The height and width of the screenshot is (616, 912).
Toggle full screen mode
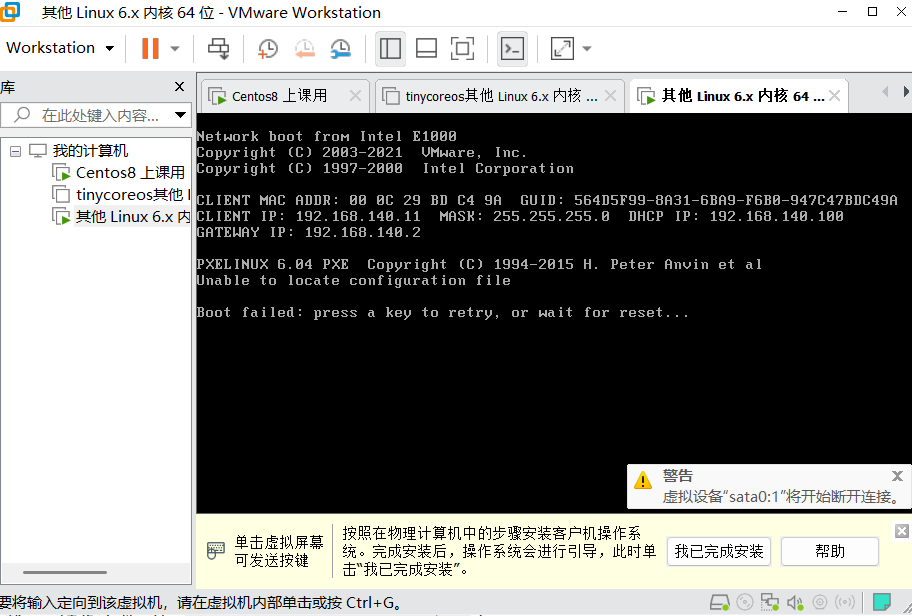coord(462,48)
